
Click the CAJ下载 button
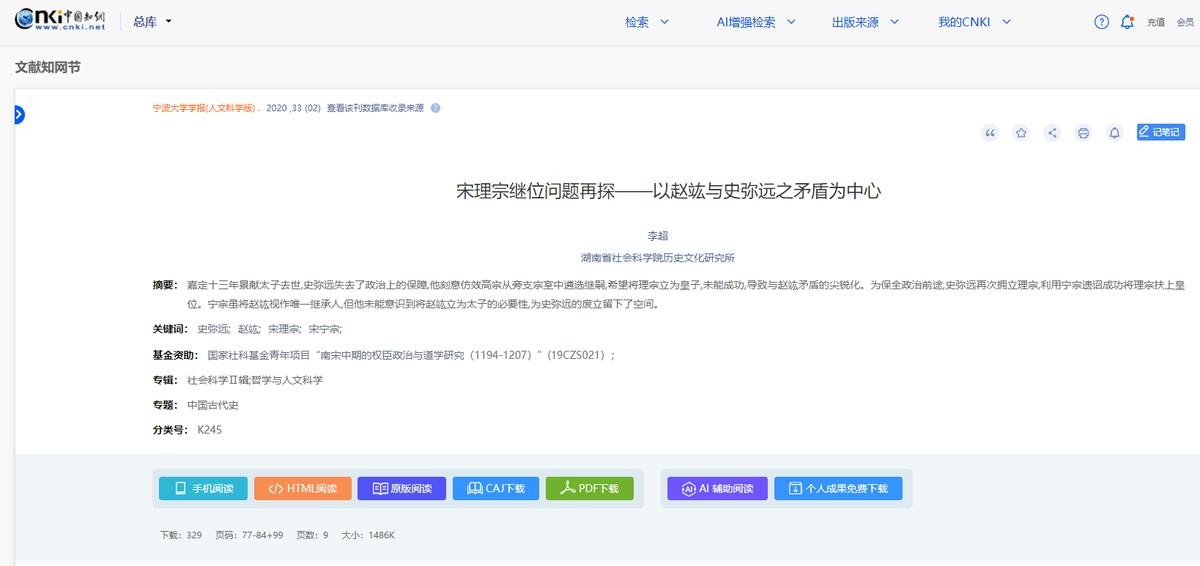(x=495, y=488)
